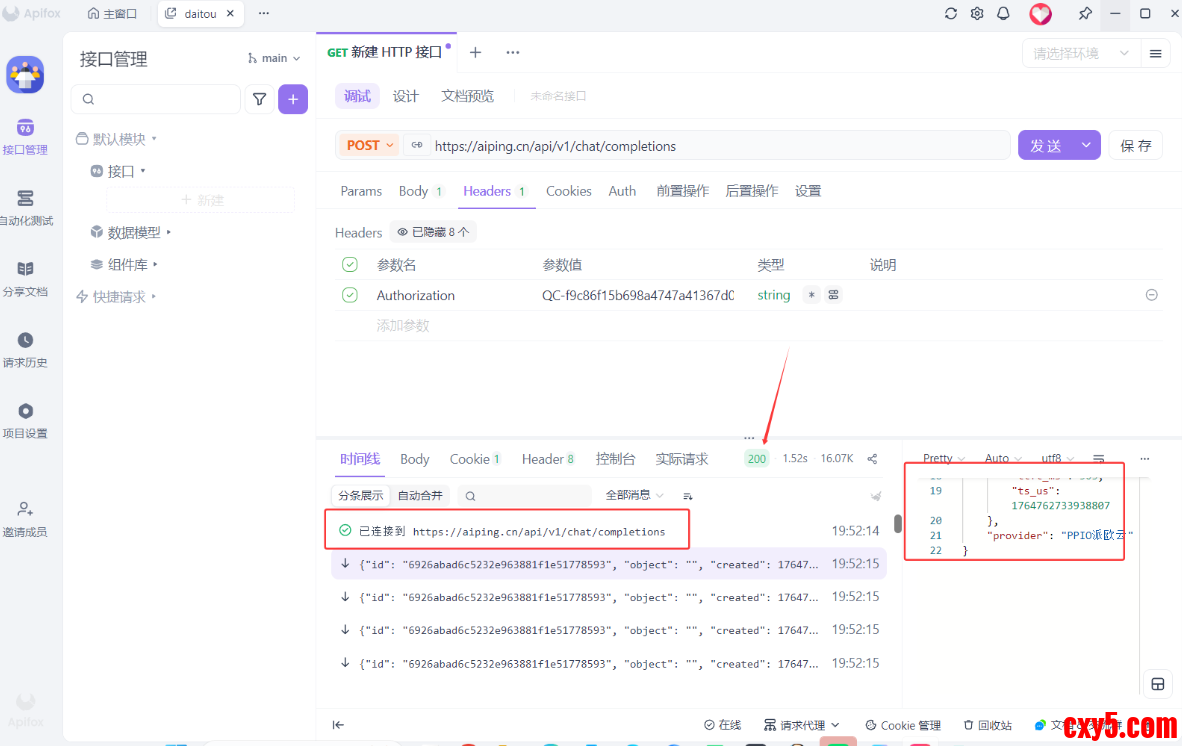Click the purple plus add button

[x=293, y=99]
